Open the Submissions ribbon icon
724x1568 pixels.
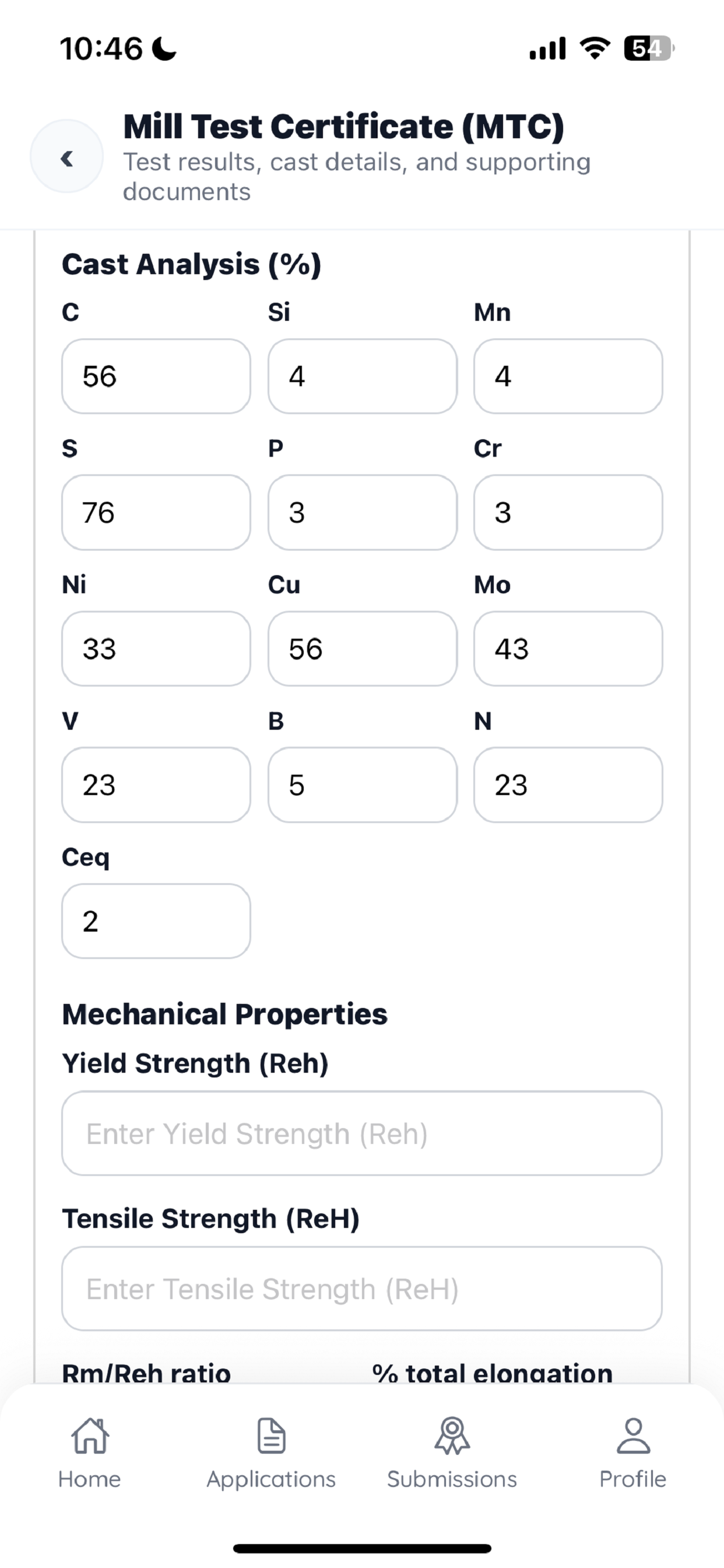pyautogui.click(x=452, y=1436)
